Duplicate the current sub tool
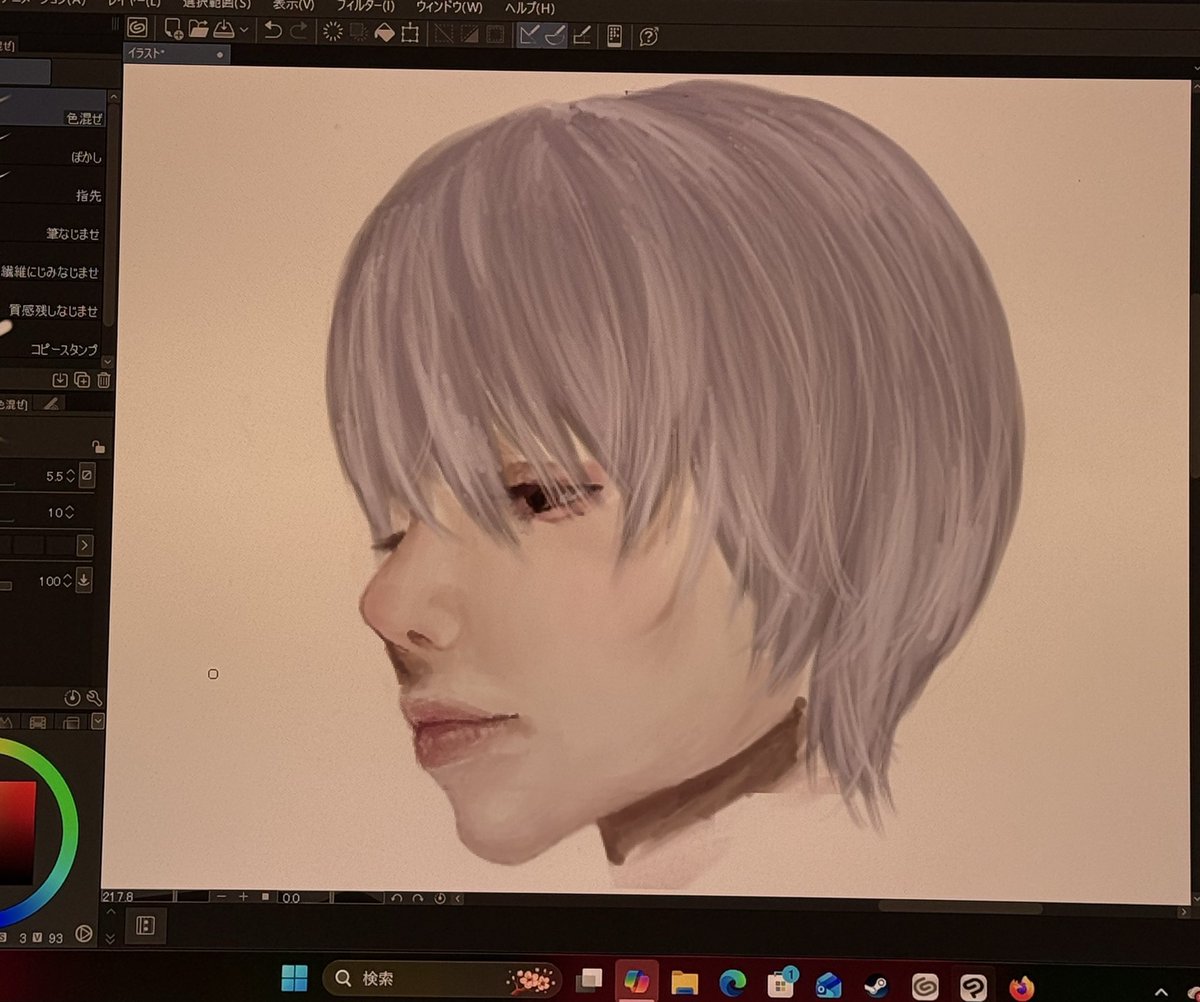This screenshot has height=1002, width=1200. 82,380
